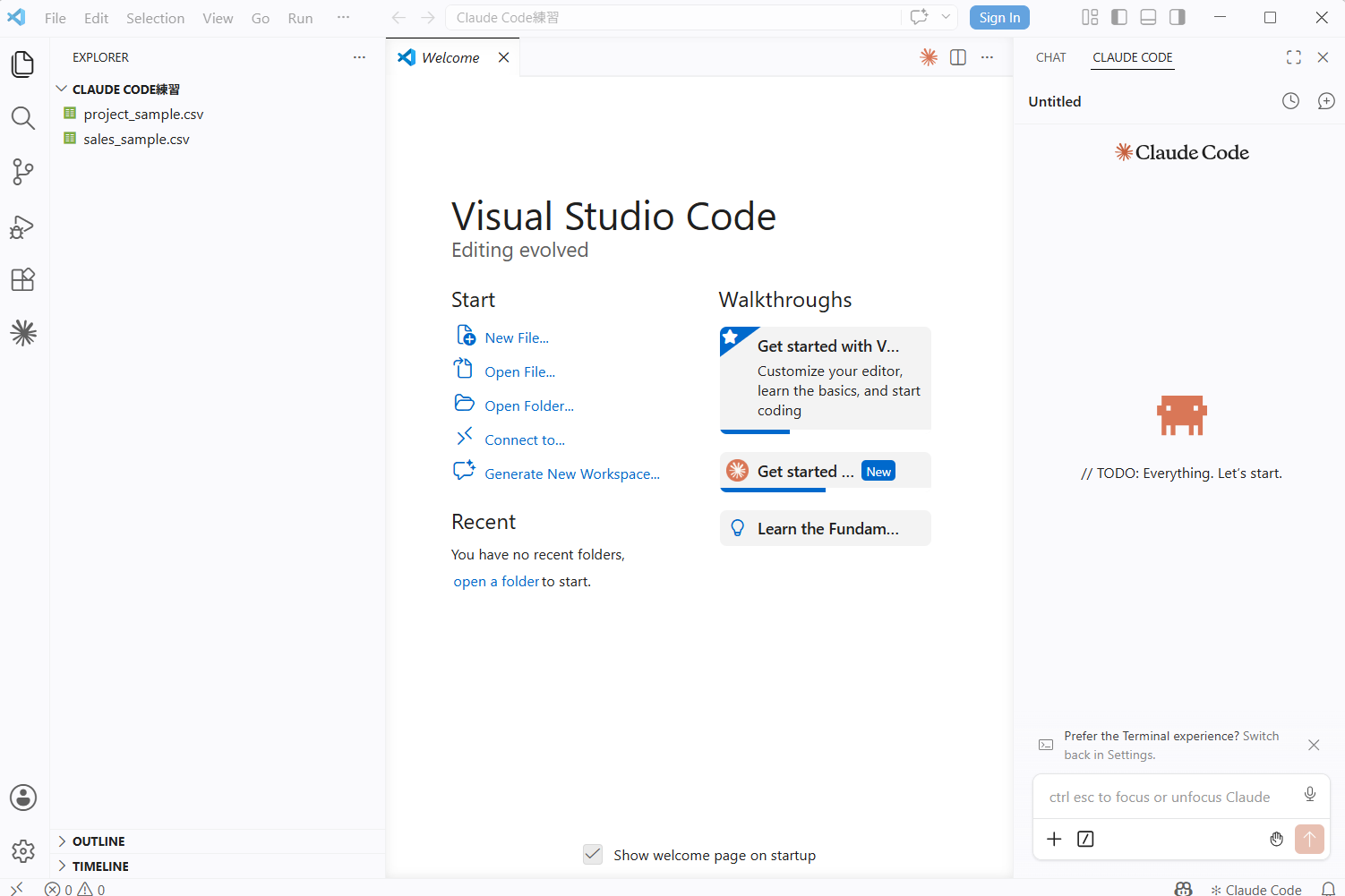1345x896 pixels.
Task: Close the Claude Code side panel
Action: coord(1323,57)
